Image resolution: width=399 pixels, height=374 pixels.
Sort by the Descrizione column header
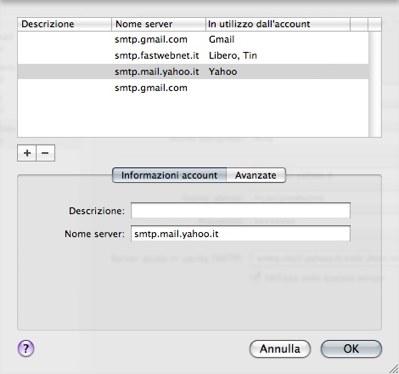click(x=64, y=24)
